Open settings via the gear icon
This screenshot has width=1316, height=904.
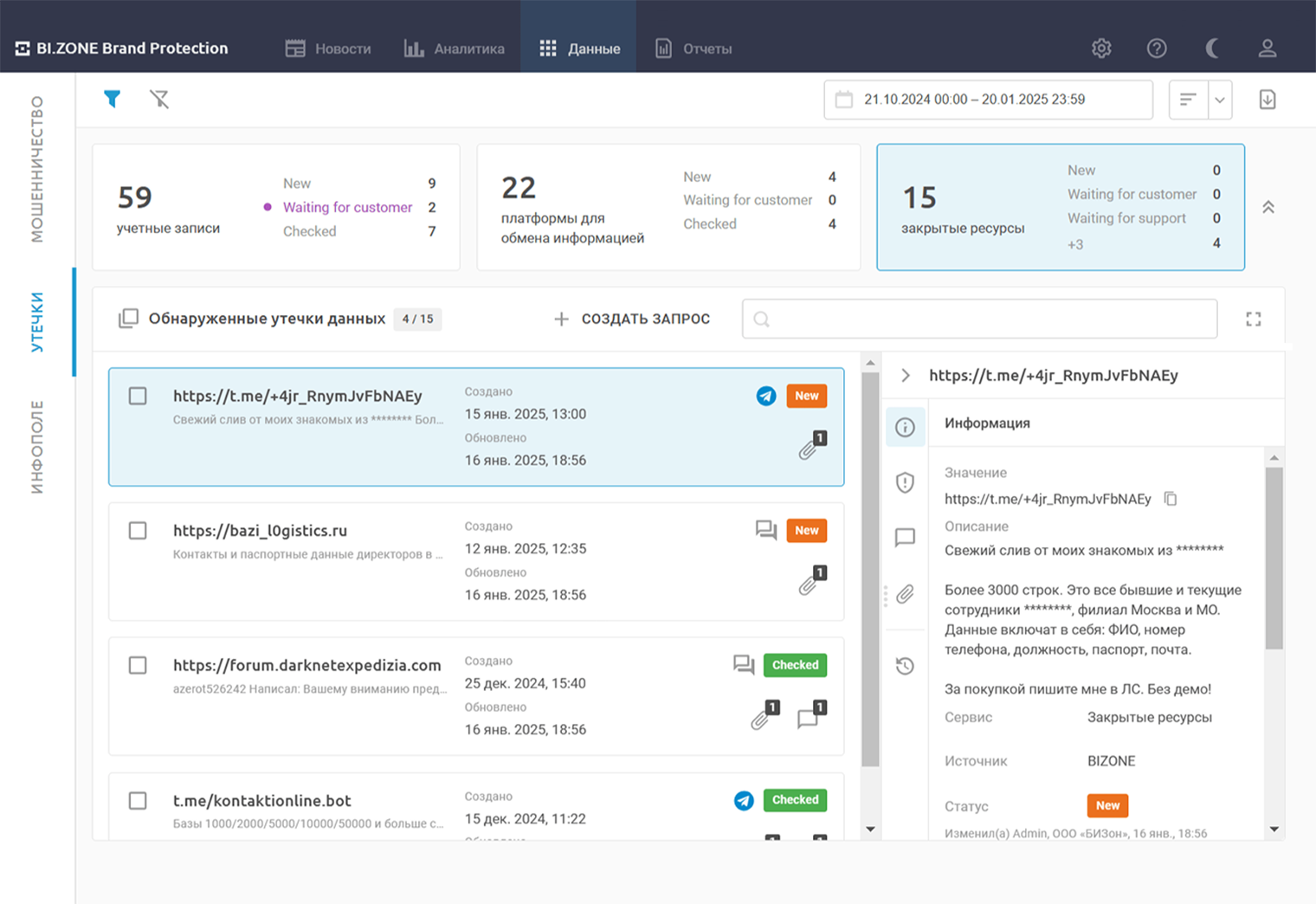tap(1101, 48)
